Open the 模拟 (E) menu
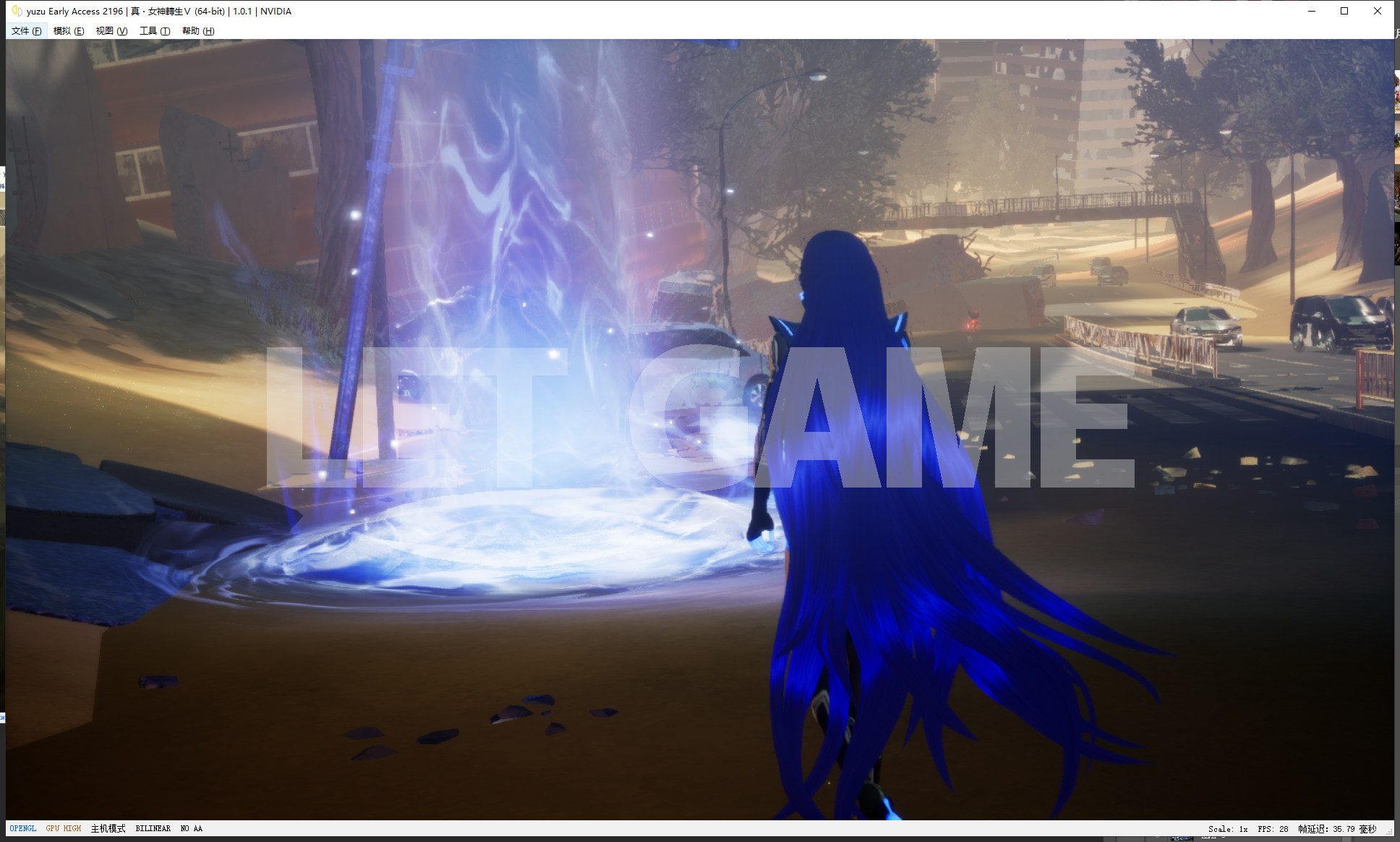The image size is (1400, 842). pyautogui.click(x=69, y=31)
